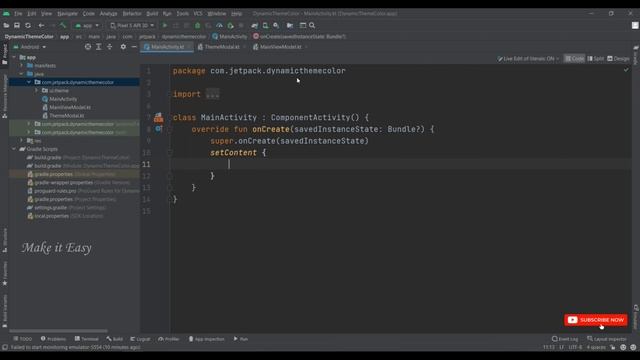640x360 pixels.
Task: Select the MainViewModel.kt editor tab
Action: coord(280,47)
